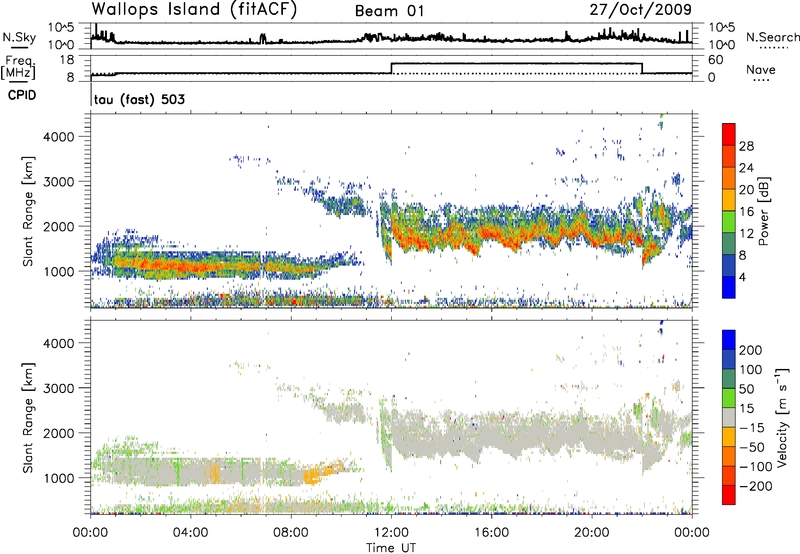The width and height of the screenshot is (800, 554).
Task: Click the '28' tick on the power colorbar
Action: [746, 146]
